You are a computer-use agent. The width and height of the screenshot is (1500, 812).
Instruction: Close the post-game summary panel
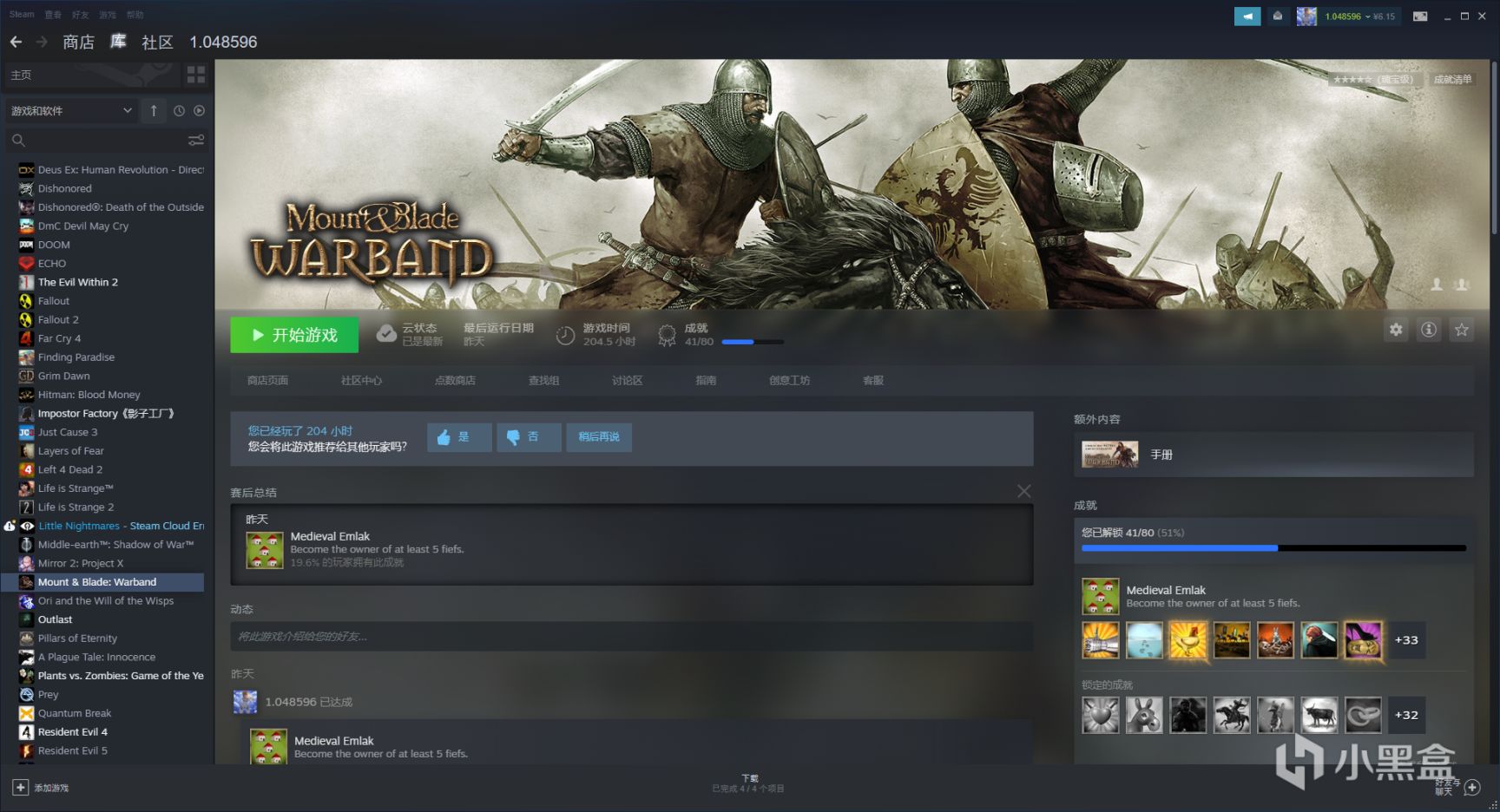1024,491
